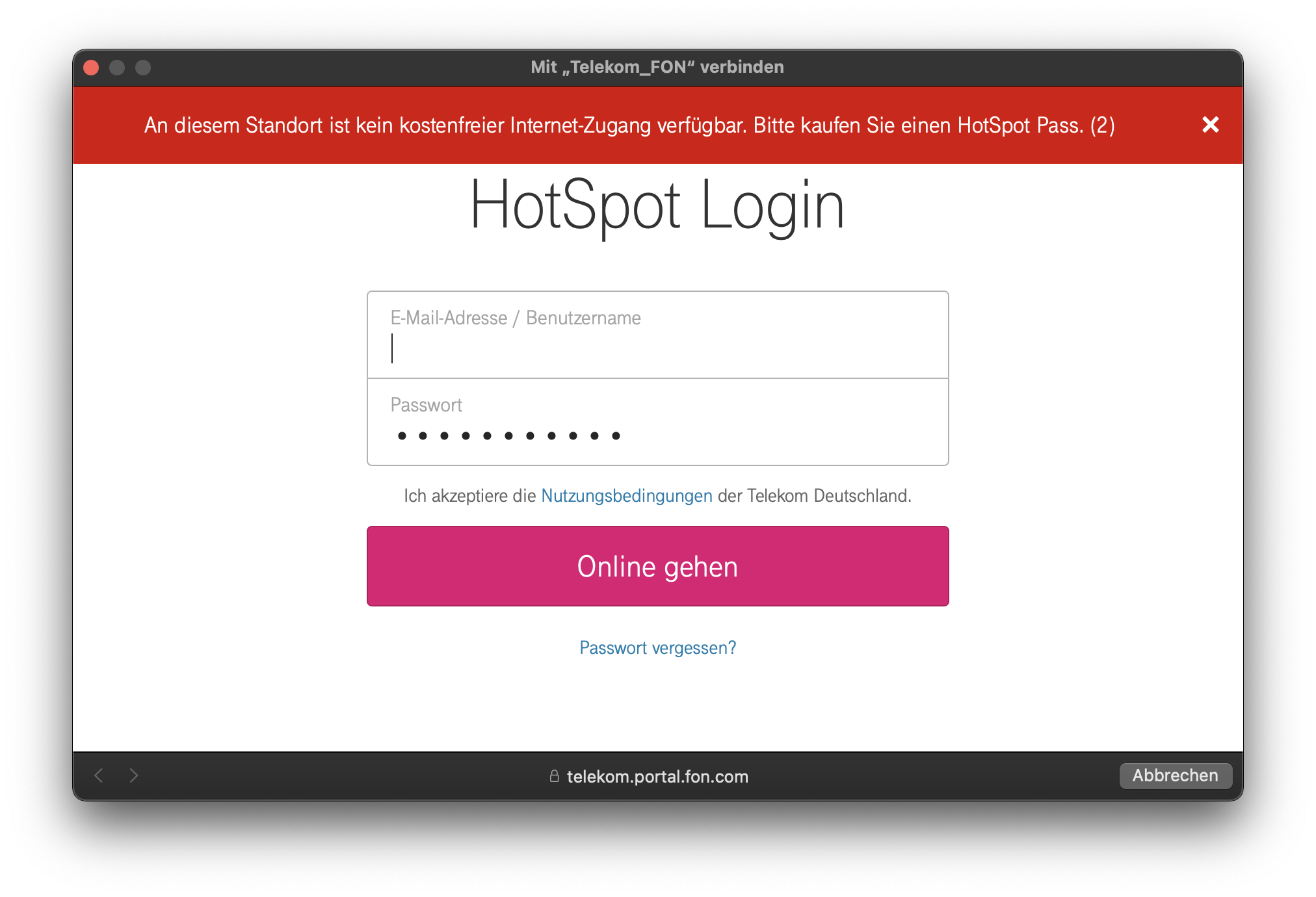Close the Telekom_FON window via red button

(92, 68)
